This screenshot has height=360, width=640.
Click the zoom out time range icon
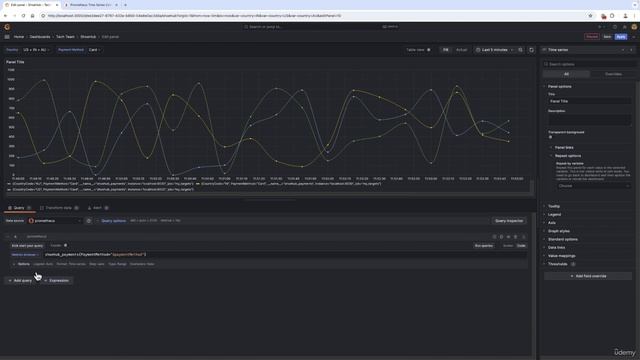520,50
